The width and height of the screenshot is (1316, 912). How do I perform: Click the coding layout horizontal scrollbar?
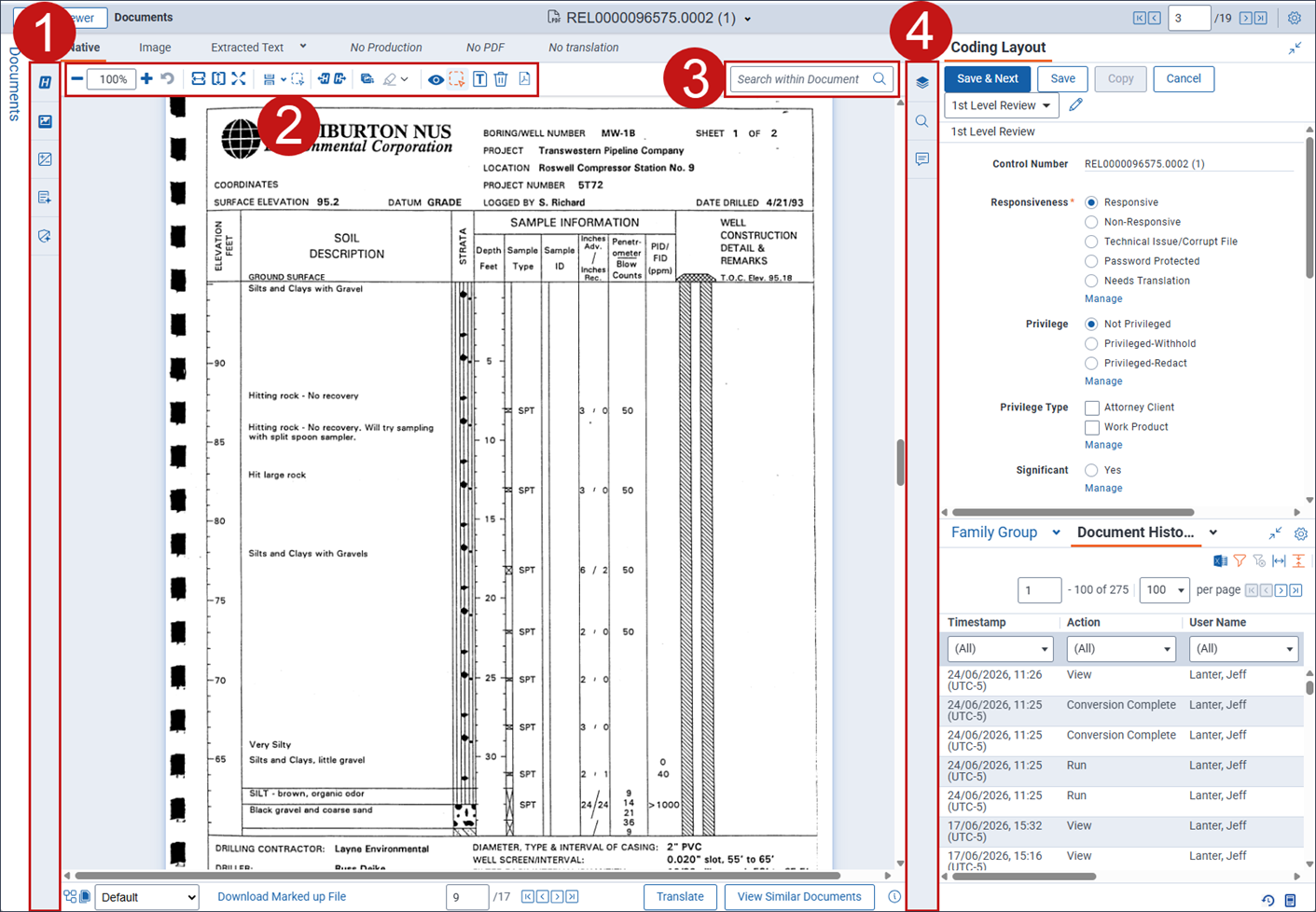[x=1073, y=512]
